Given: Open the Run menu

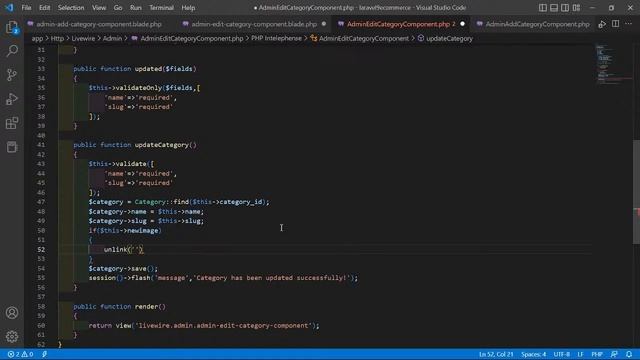Looking at the screenshot, I should 136,8.
